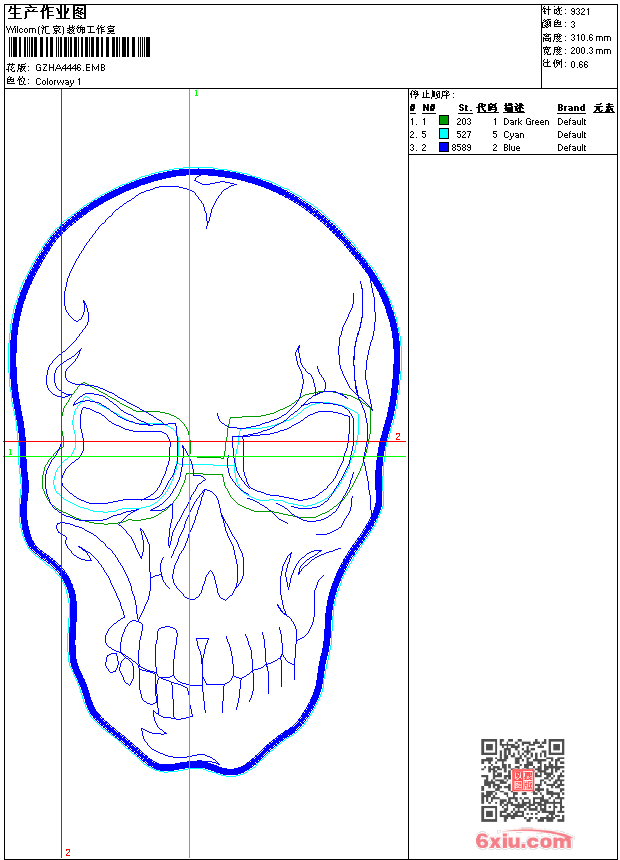This screenshot has width=620, height=860.
Task: Open the 6xiu.com watermark link
Action: (523, 841)
